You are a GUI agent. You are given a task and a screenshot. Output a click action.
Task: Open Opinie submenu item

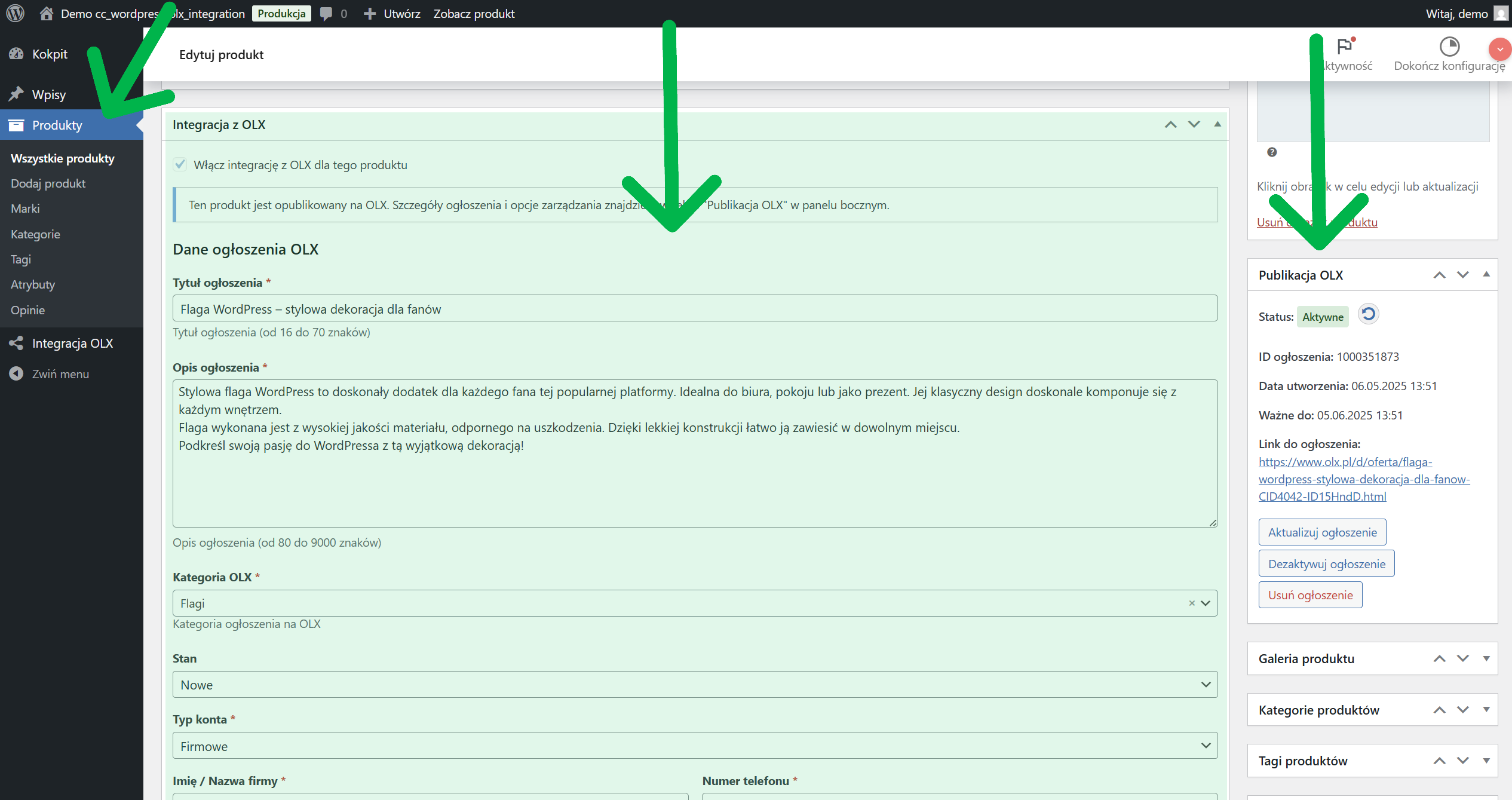[28, 310]
